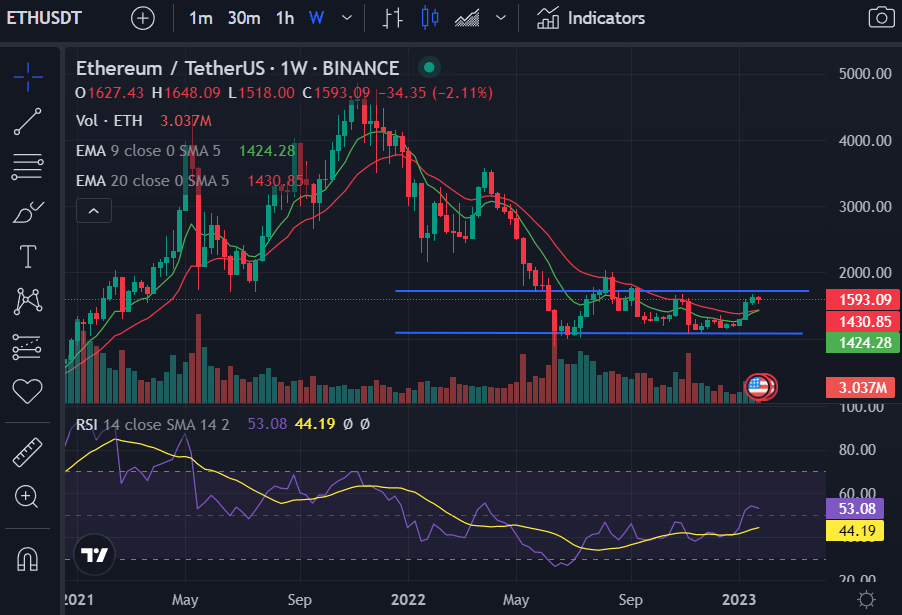This screenshot has width=902, height=615.
Task: Click the 1593.09 current price label
Action: tap(863, 299)
